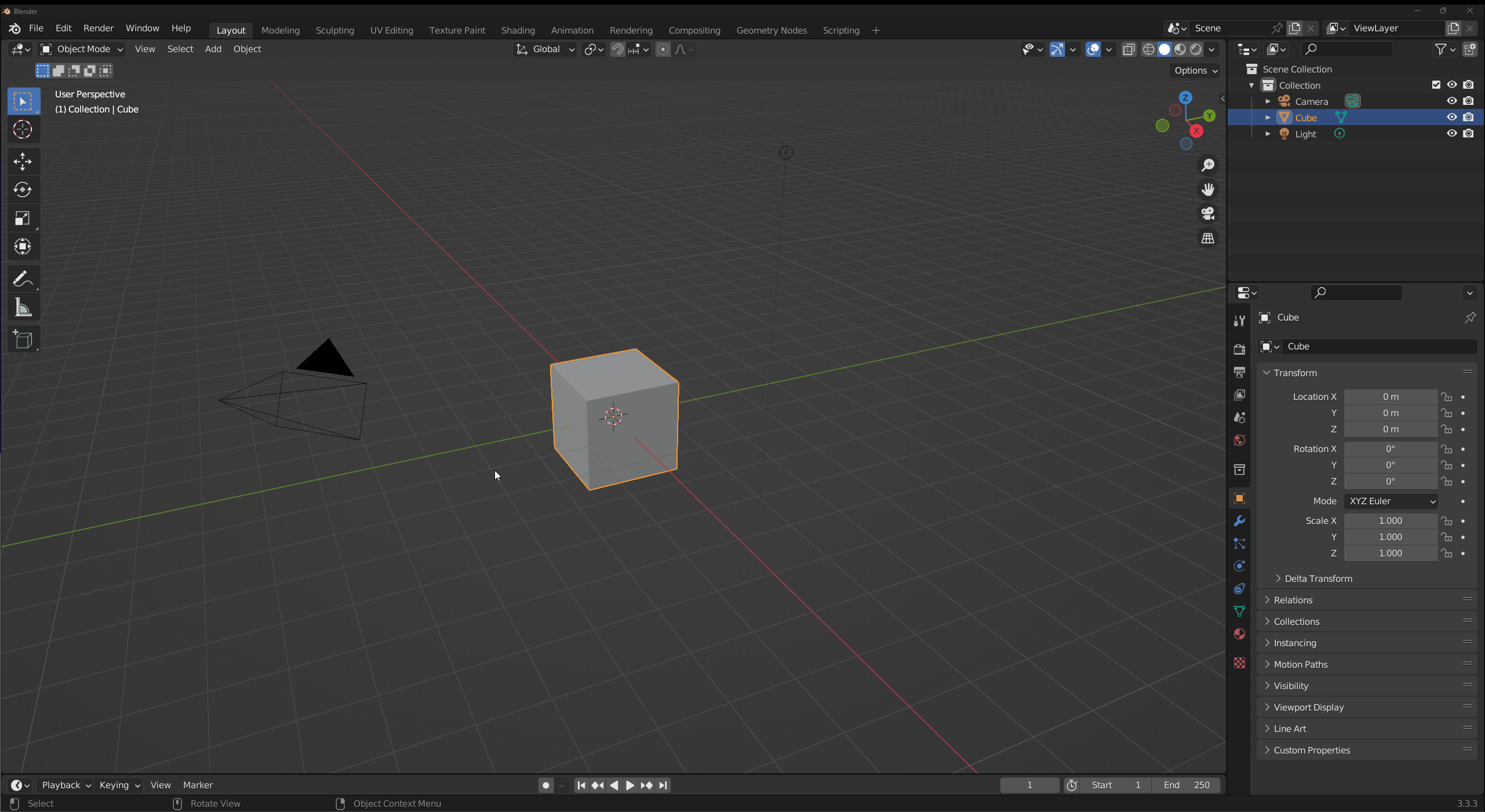1485x812 pixels.
Task: Activate the Rotate tool
Action: (23, 190)
